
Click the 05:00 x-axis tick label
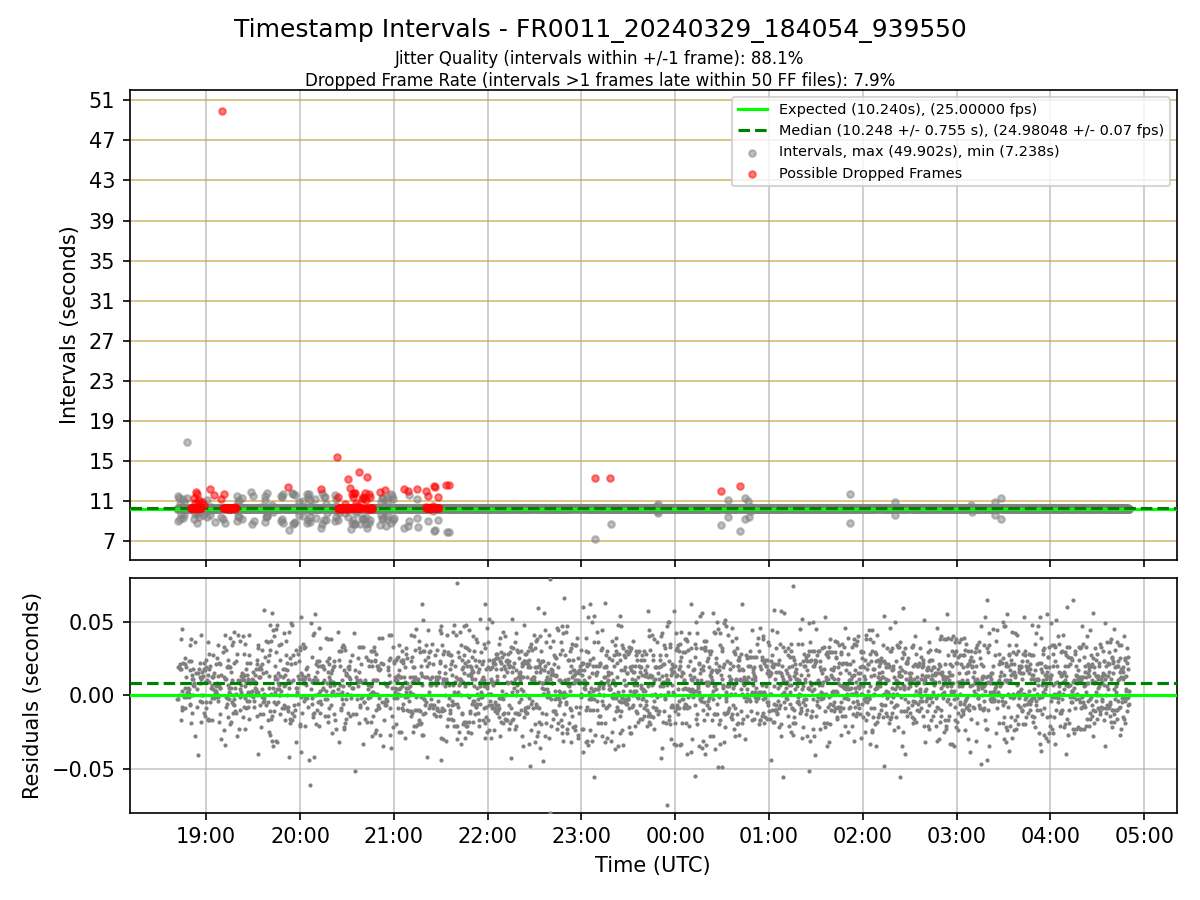coord(1145,836)
